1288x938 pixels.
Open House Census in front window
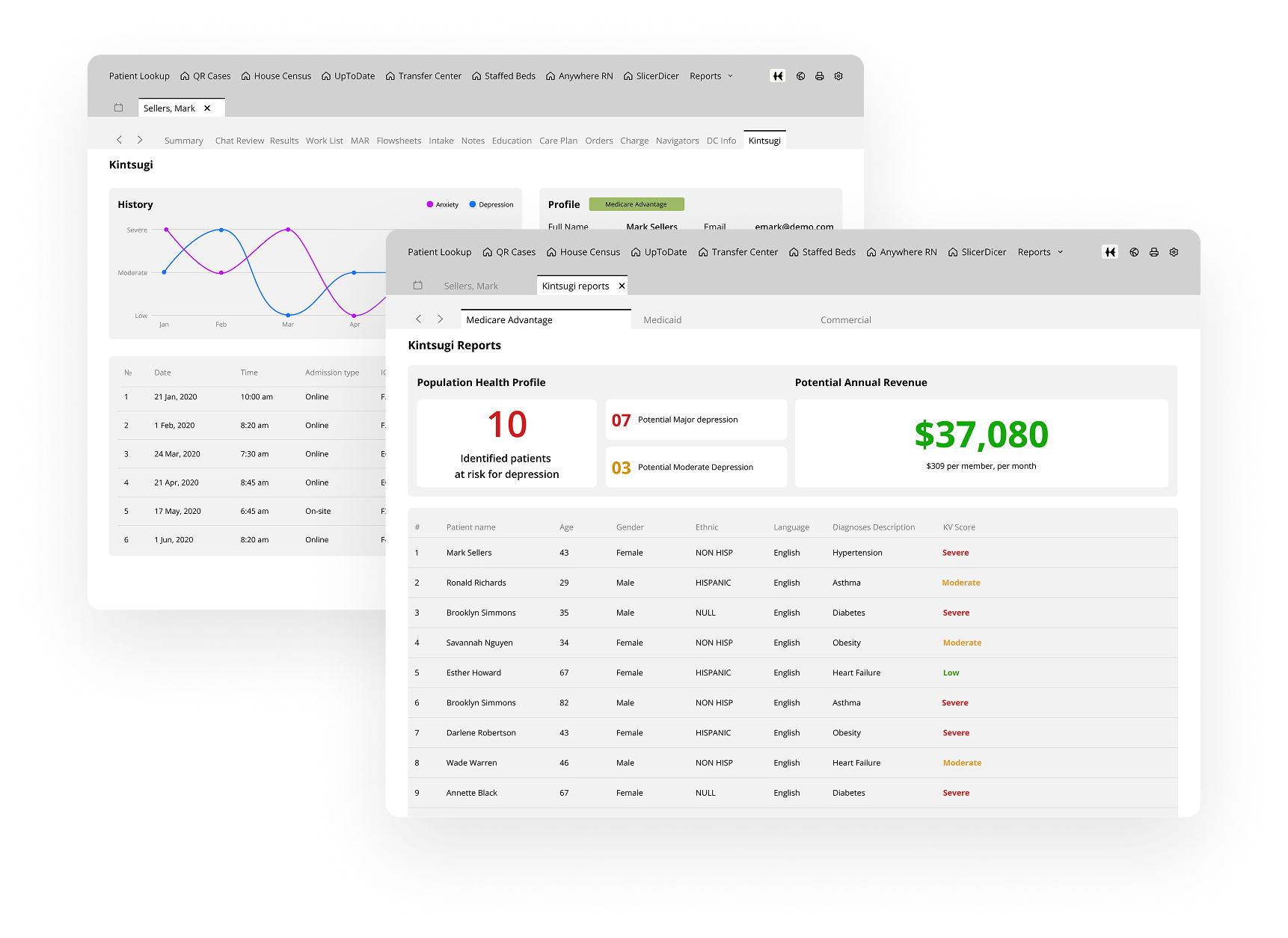coord(583,252)
